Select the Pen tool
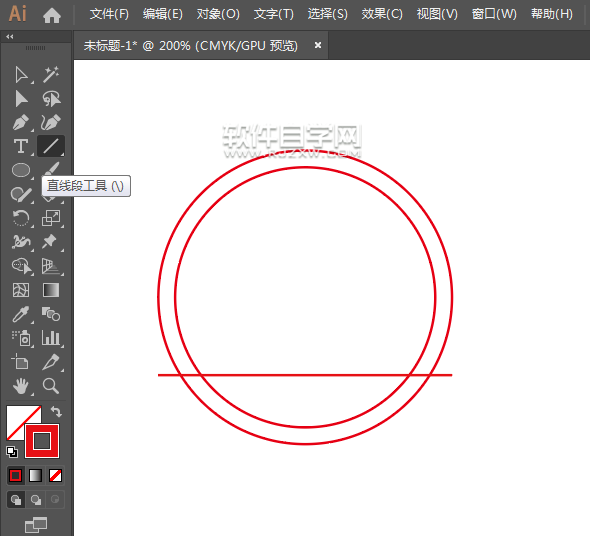 click(21, 122)
